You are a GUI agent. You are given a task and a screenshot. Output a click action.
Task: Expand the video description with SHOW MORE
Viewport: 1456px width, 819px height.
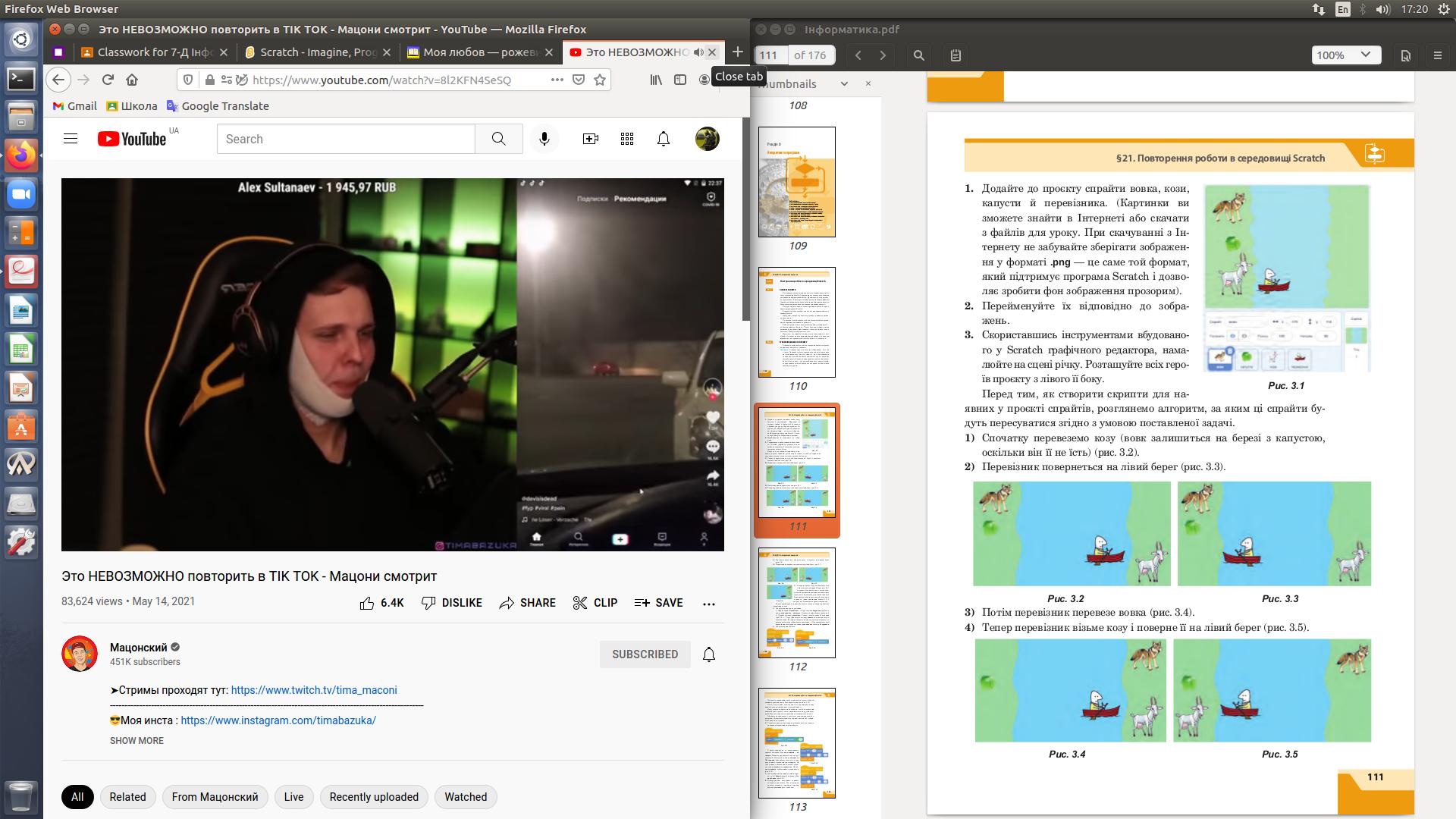coord(136,741)
